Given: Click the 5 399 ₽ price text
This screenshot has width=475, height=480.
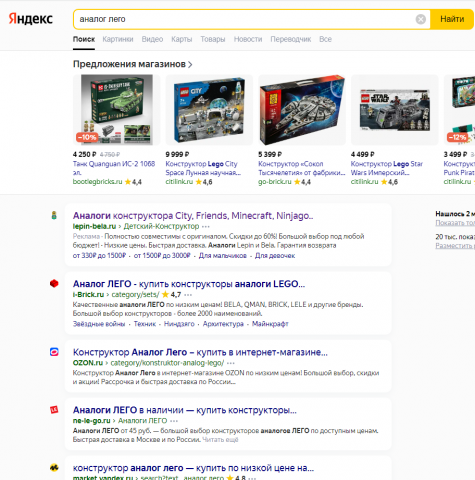Looking at the screenshot, I should pyautogui.click(x=270, y=154).
